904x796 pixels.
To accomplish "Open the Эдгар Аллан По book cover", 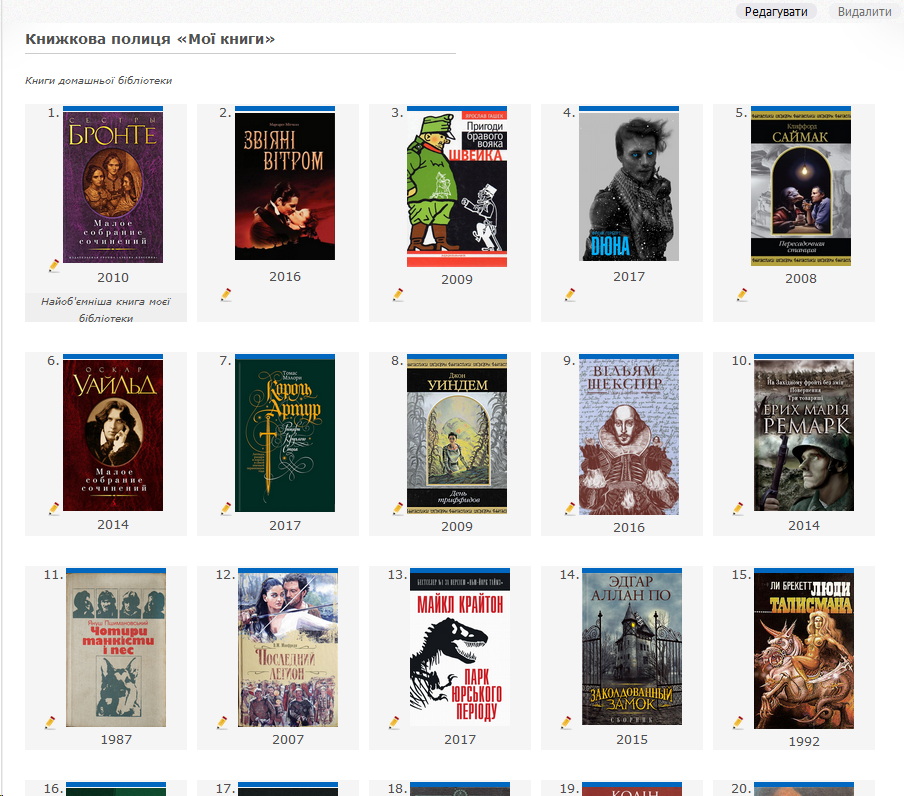I will (632, 647).
